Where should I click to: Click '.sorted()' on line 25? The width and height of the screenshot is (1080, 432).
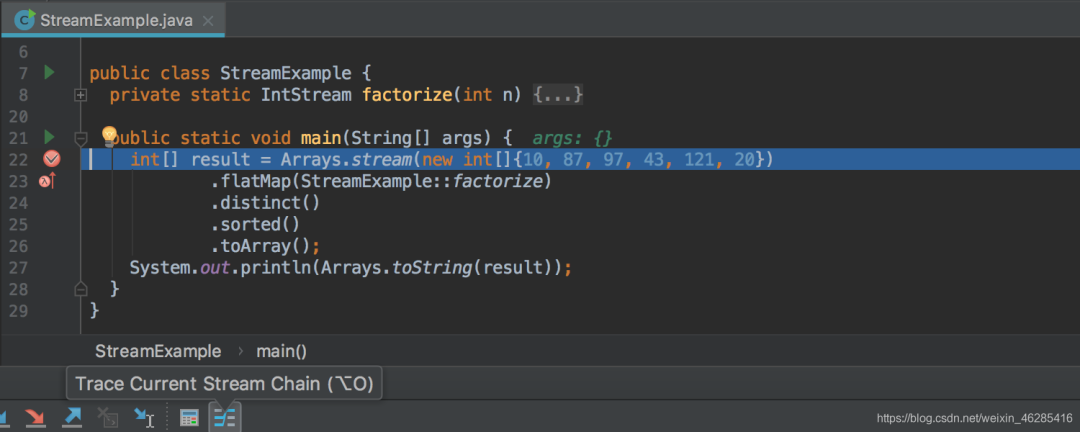point(256,224)
